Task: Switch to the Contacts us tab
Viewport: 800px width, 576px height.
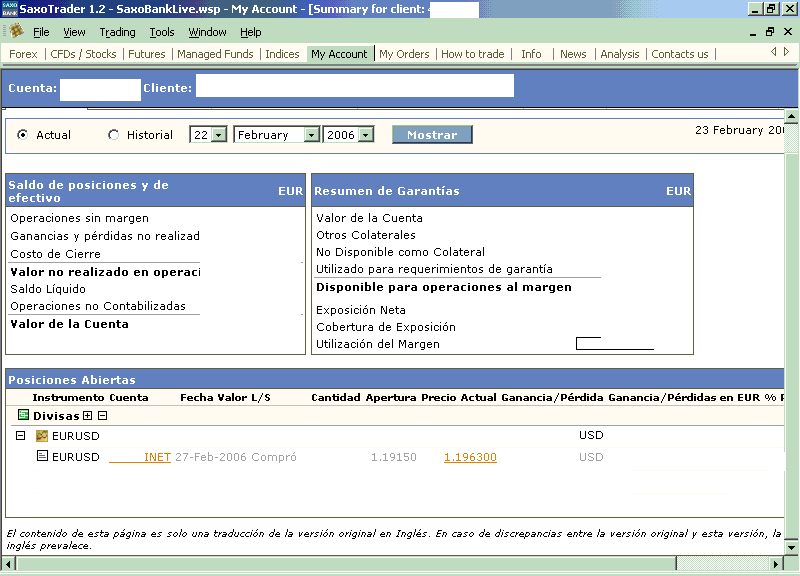Action: (680, 54)
